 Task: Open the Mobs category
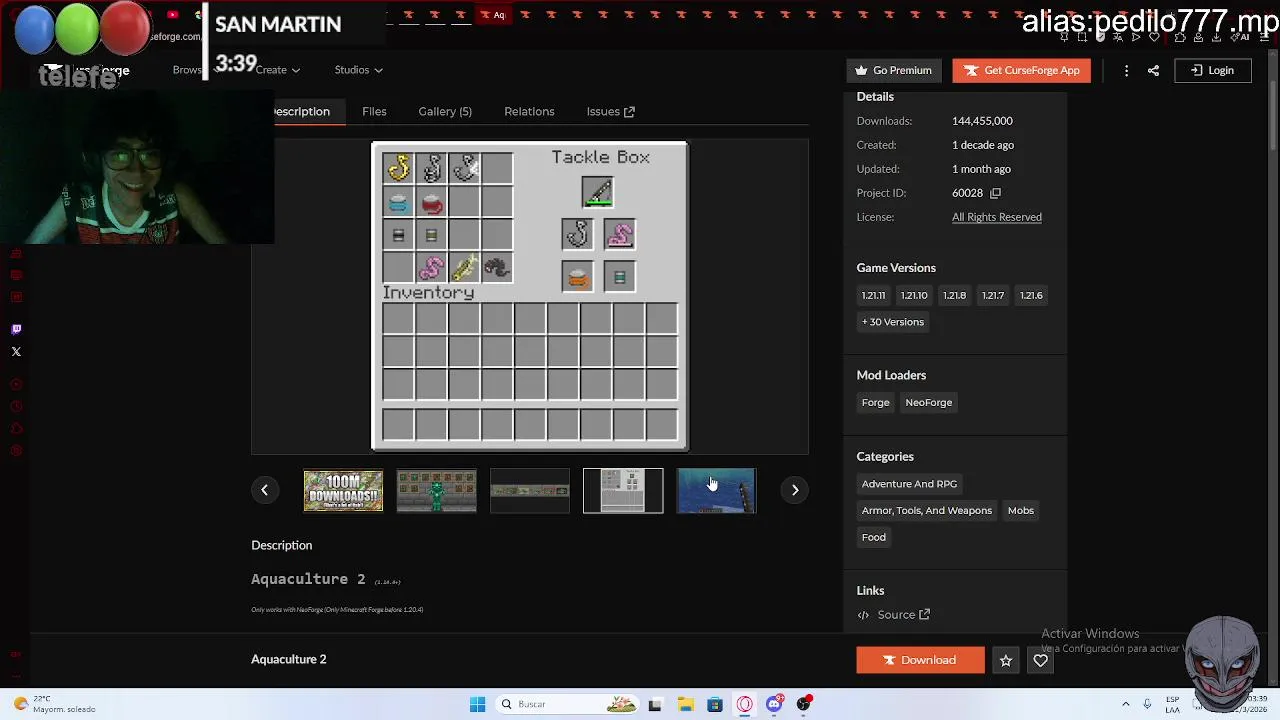(x=1021, y=511)
